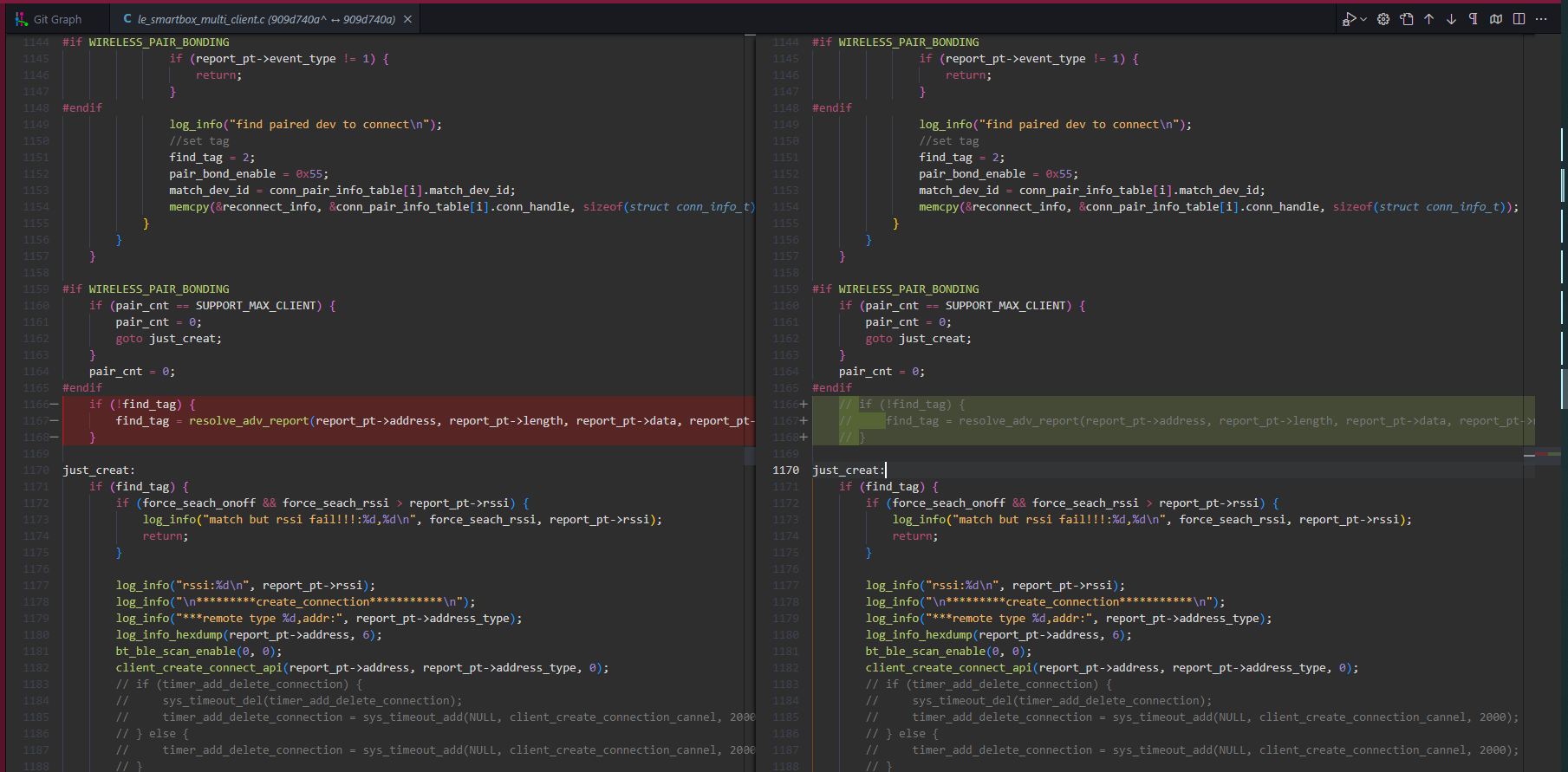1568x772 pixels.
Task: Expand the Run or Debug dropdown chevron
Action: point(1363,19)
